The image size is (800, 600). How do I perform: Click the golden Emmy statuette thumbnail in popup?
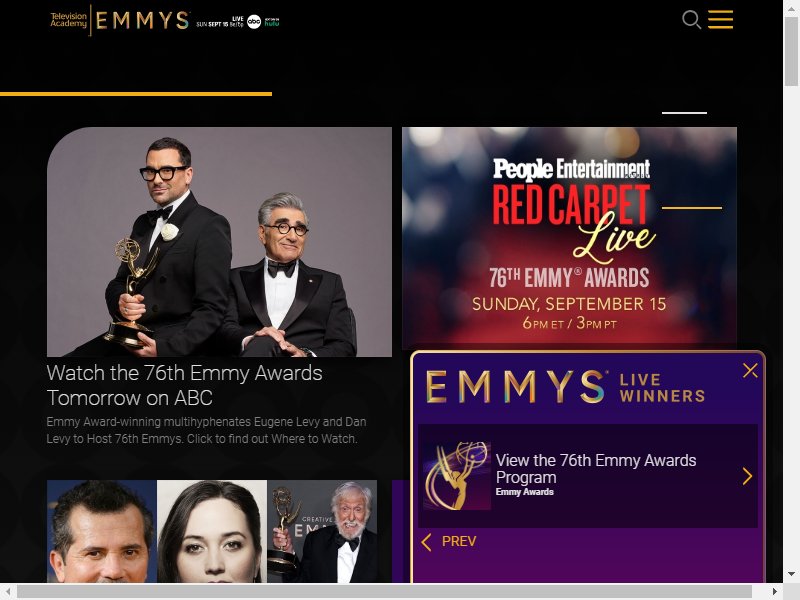[x=457, y=476]
